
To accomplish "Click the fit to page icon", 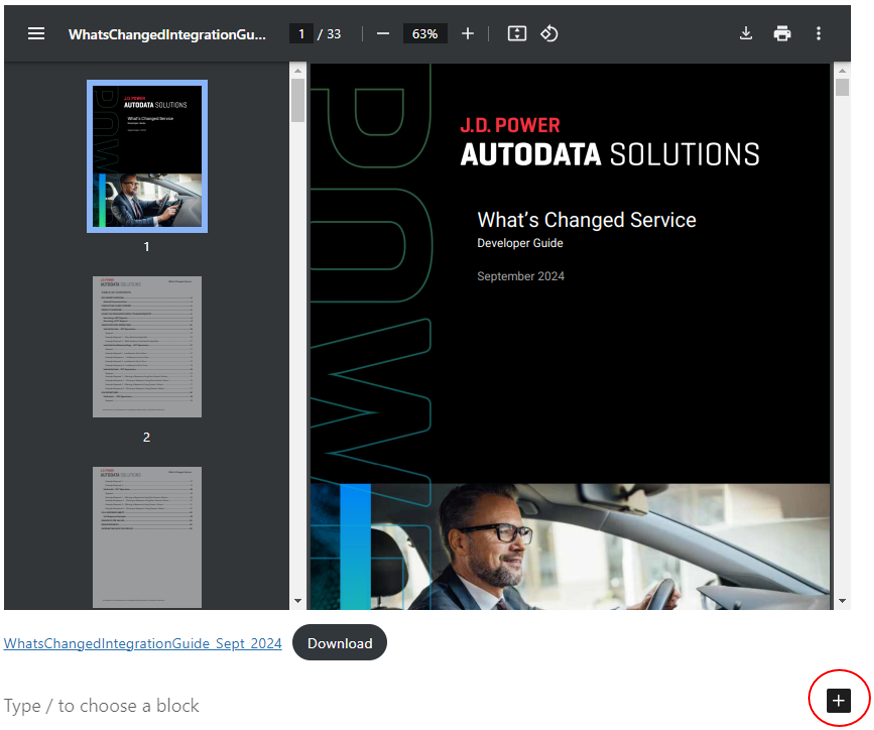I will coord(516,33).
